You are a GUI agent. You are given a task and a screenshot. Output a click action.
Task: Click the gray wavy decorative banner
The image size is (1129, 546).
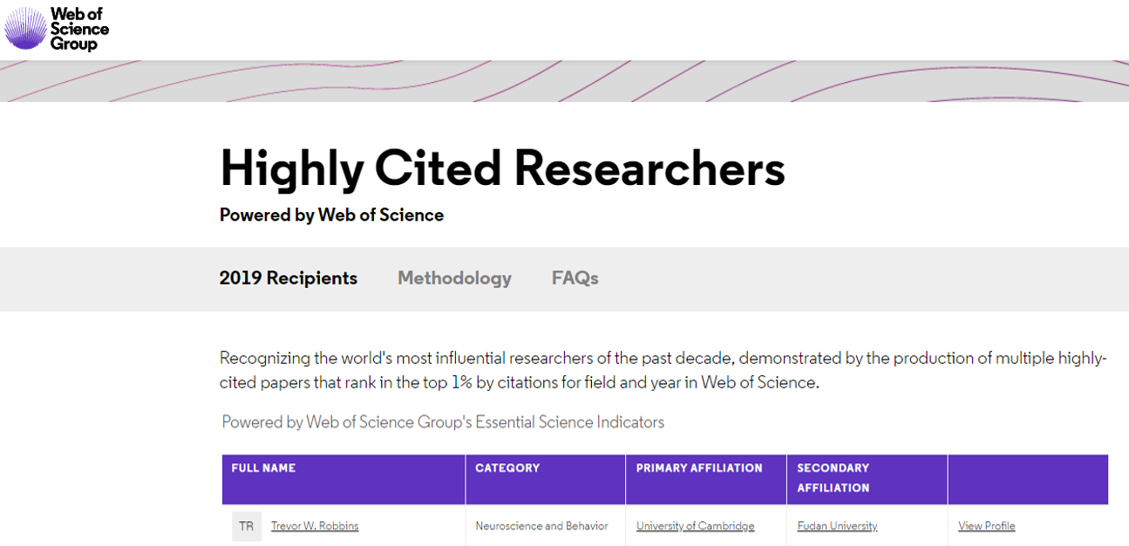click(564, 81)
